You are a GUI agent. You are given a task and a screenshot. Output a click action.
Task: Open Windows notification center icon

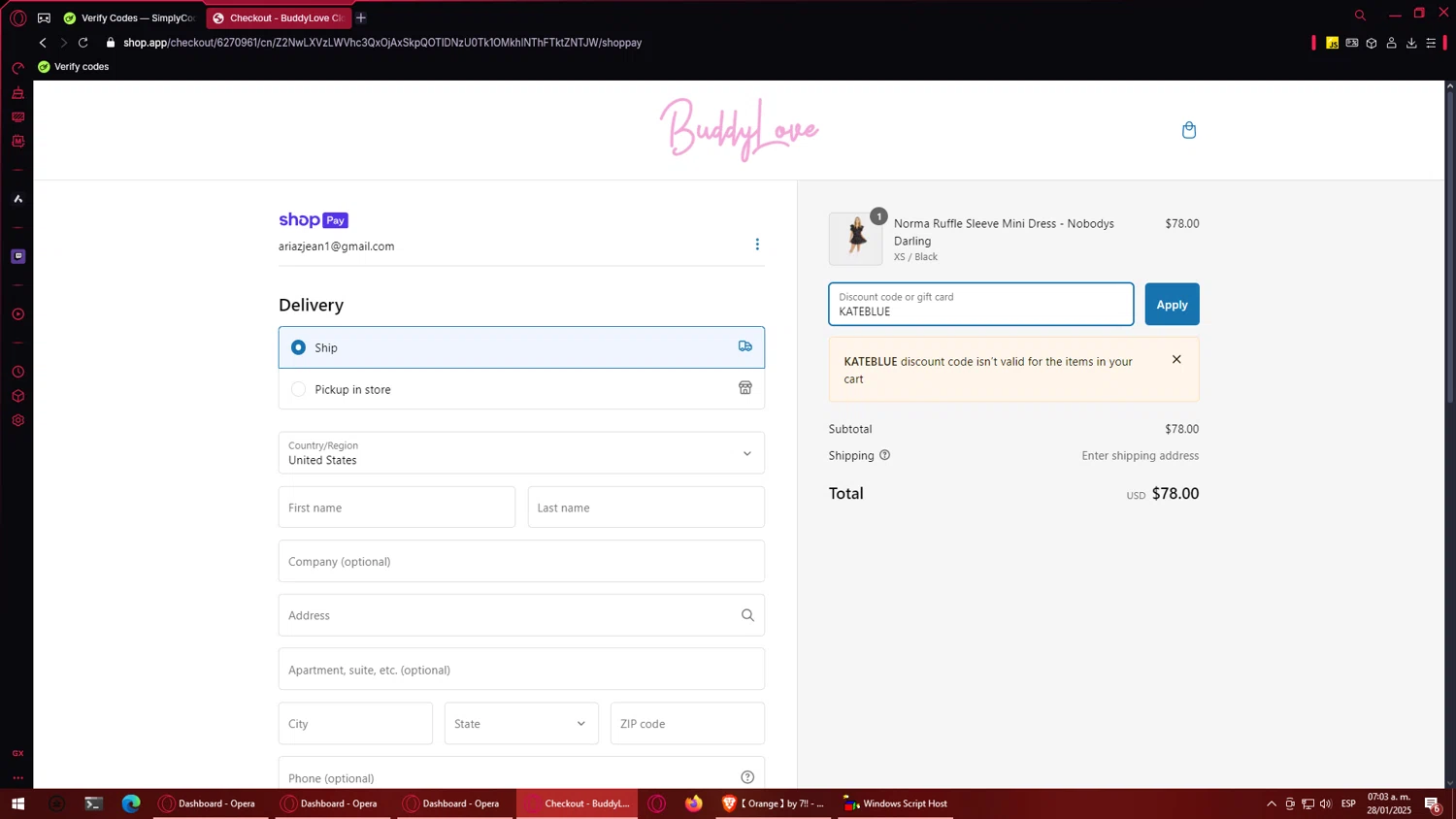click(1432, 803)
